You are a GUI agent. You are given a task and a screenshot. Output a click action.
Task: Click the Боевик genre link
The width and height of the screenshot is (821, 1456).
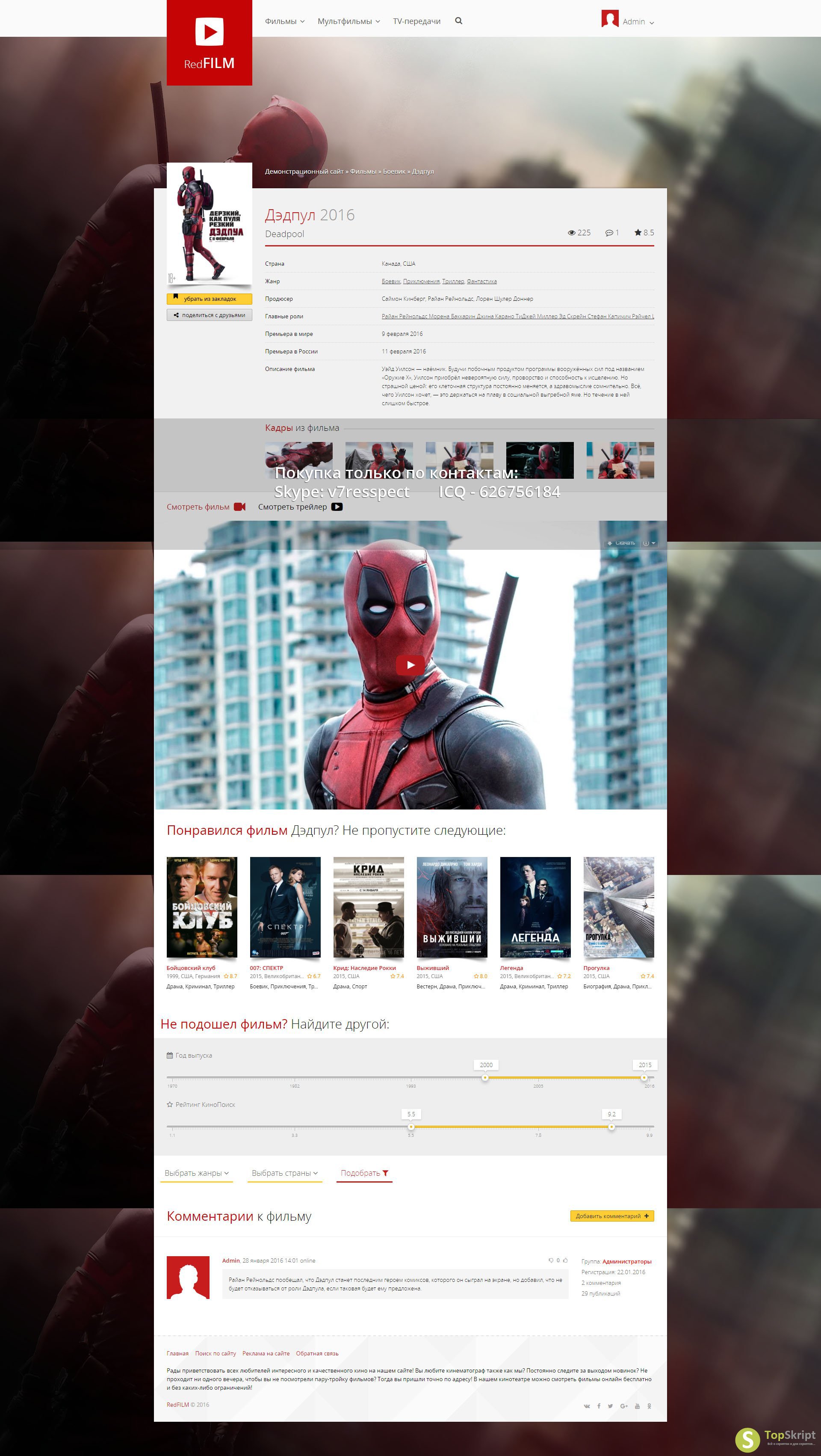(391, 281)
